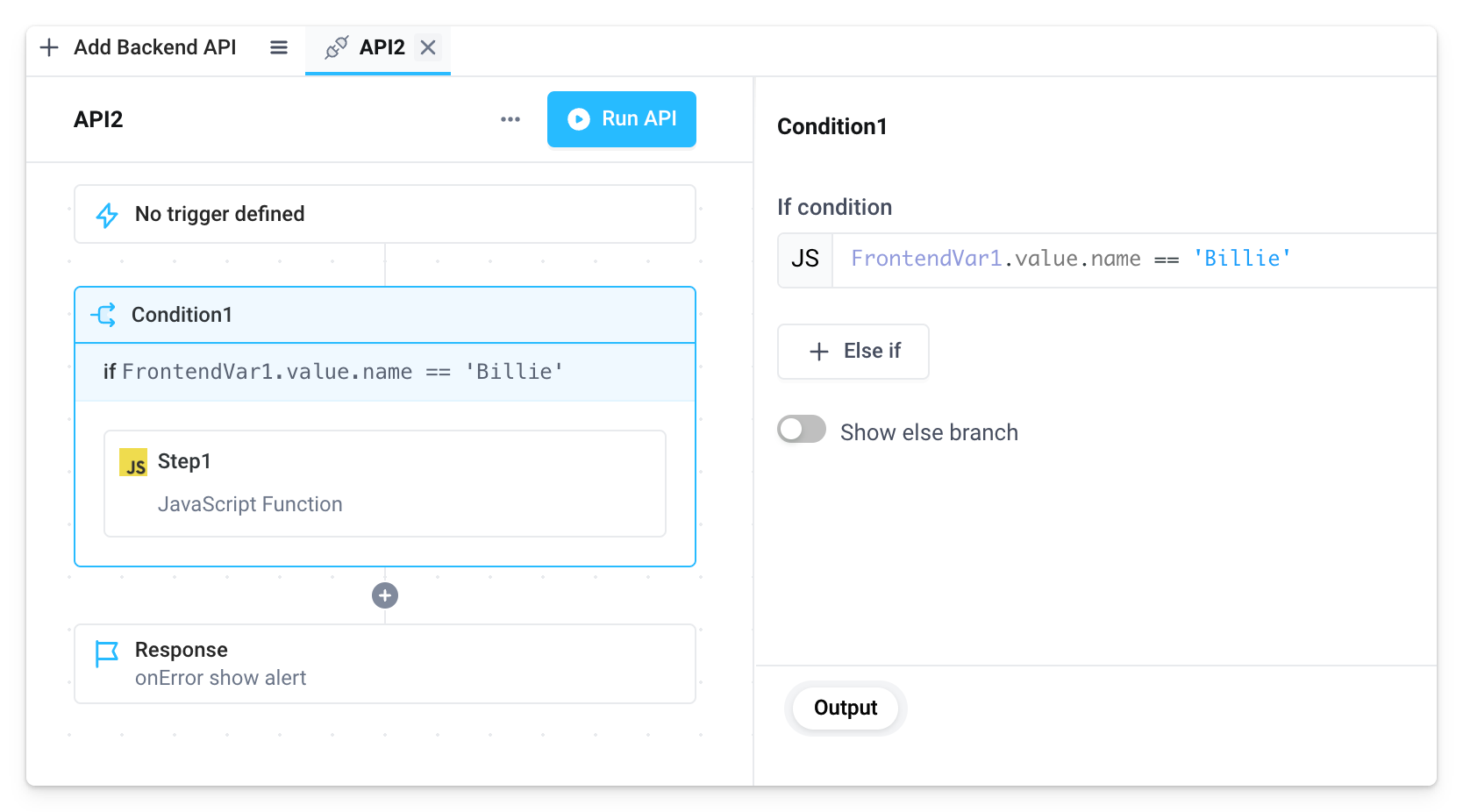Screen dimensions: 1463x812
Task: Click the flag icon on the Response block
Action: 105,652
